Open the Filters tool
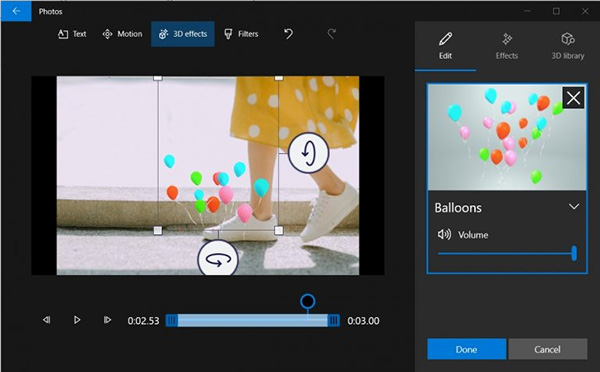This screenshot has height=372, width=600. [x=241, y=34]
